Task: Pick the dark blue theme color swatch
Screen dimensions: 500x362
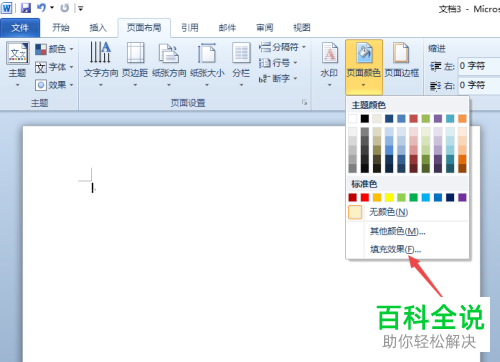Action: [x=389, y=119]
